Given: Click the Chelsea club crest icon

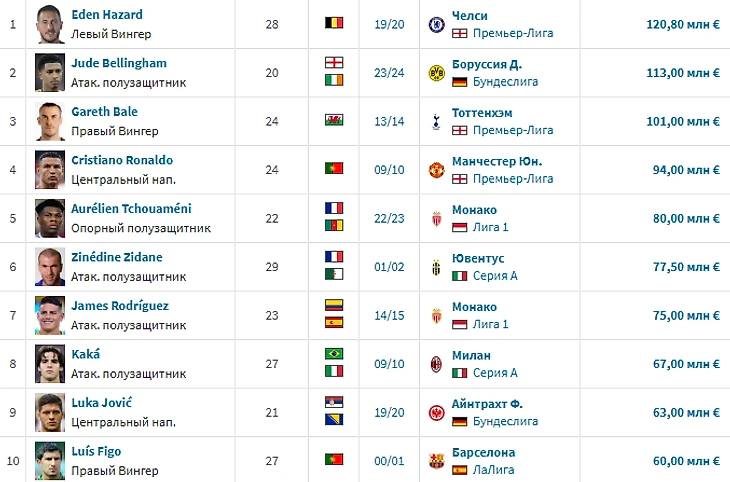Looking at the screenshot, I should coord(436,24).
